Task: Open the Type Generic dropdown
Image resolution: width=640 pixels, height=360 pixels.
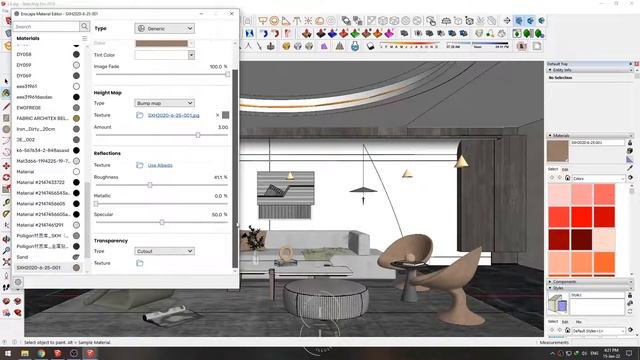Action: click(x=164, y=29)
